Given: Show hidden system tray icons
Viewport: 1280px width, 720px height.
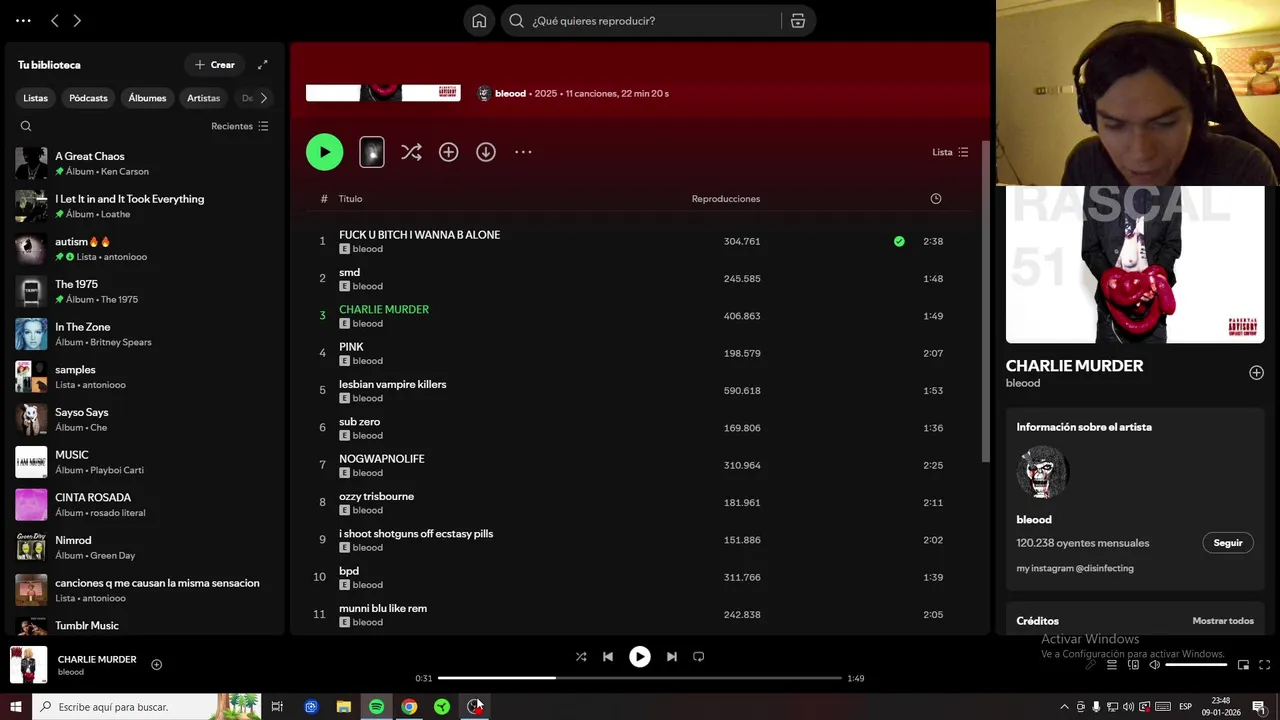Looking at the screenshot, I should point(1064,707).
